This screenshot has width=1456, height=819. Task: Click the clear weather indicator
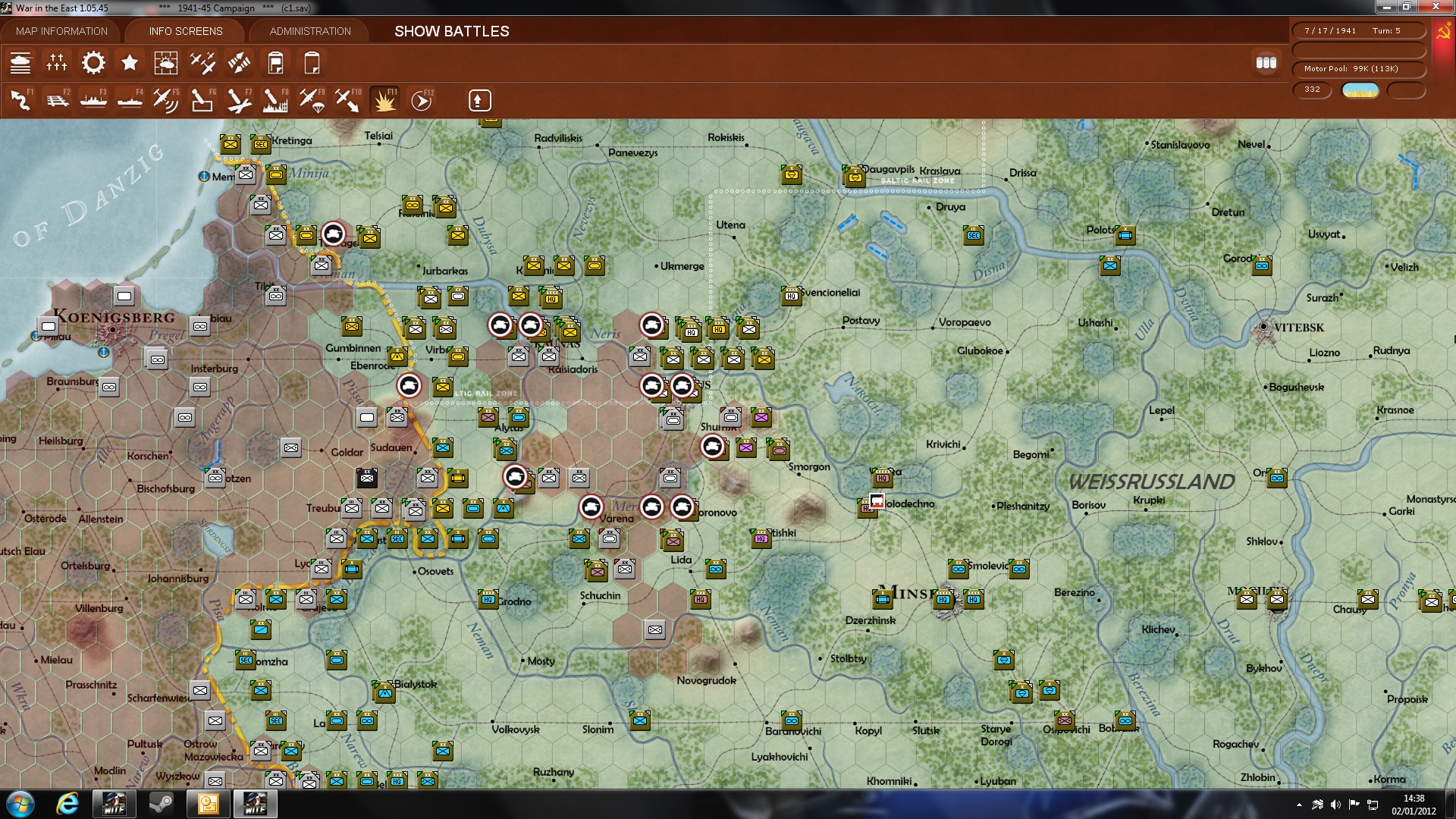pyautogui.click(x=1360, y=90)
